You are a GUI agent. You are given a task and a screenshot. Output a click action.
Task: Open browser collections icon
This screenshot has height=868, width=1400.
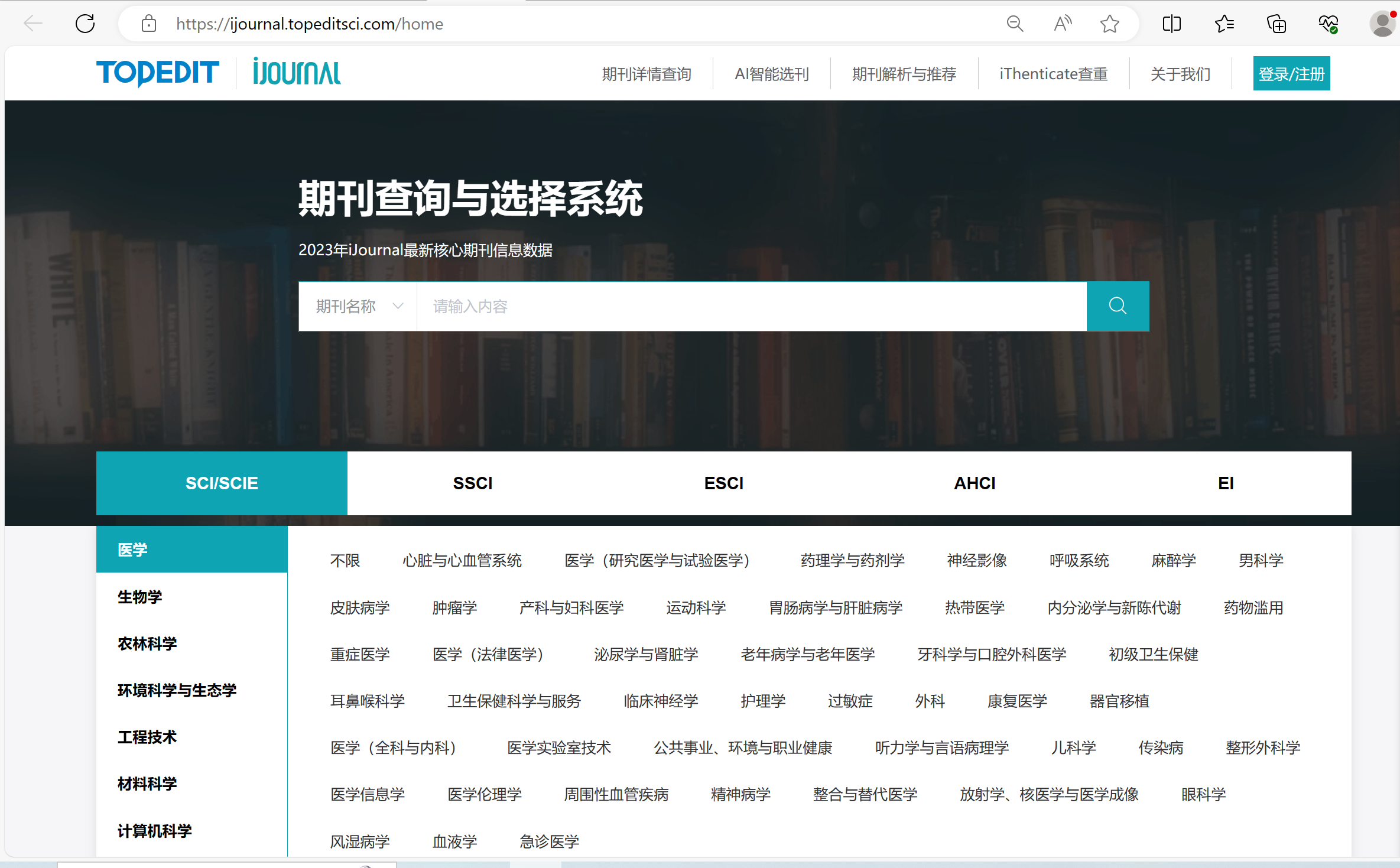[x=1276, y=24]
